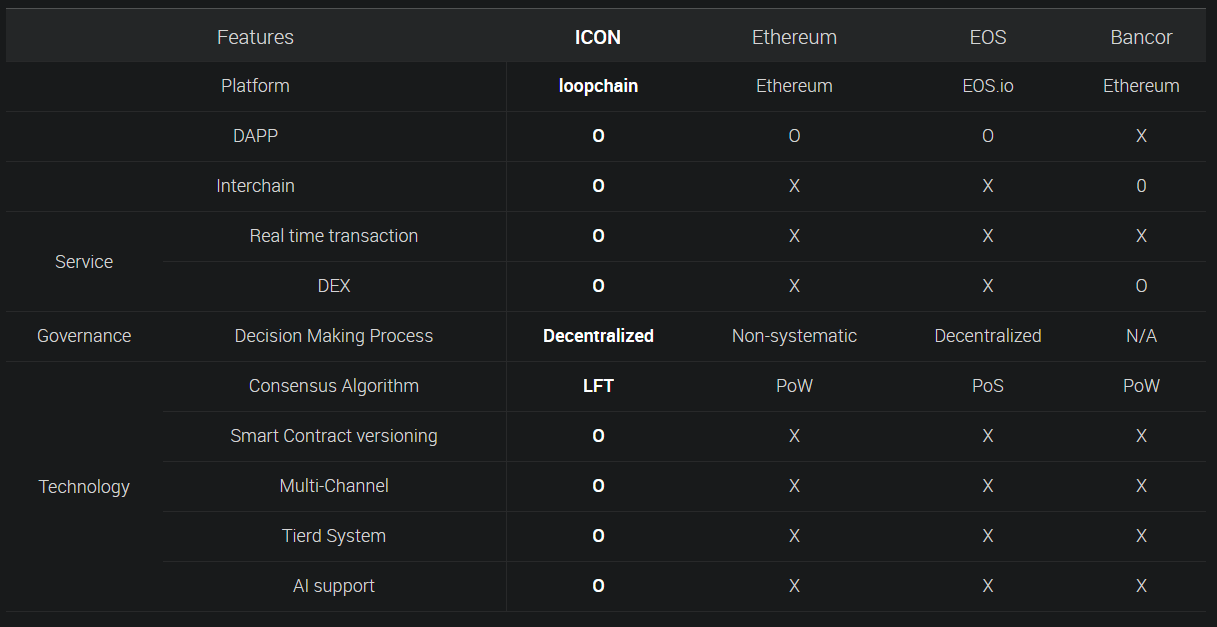Click the Interchain row label
The height and width of the screenshot is (627, 1217).
pyautogui.click(x=255, y=186)
